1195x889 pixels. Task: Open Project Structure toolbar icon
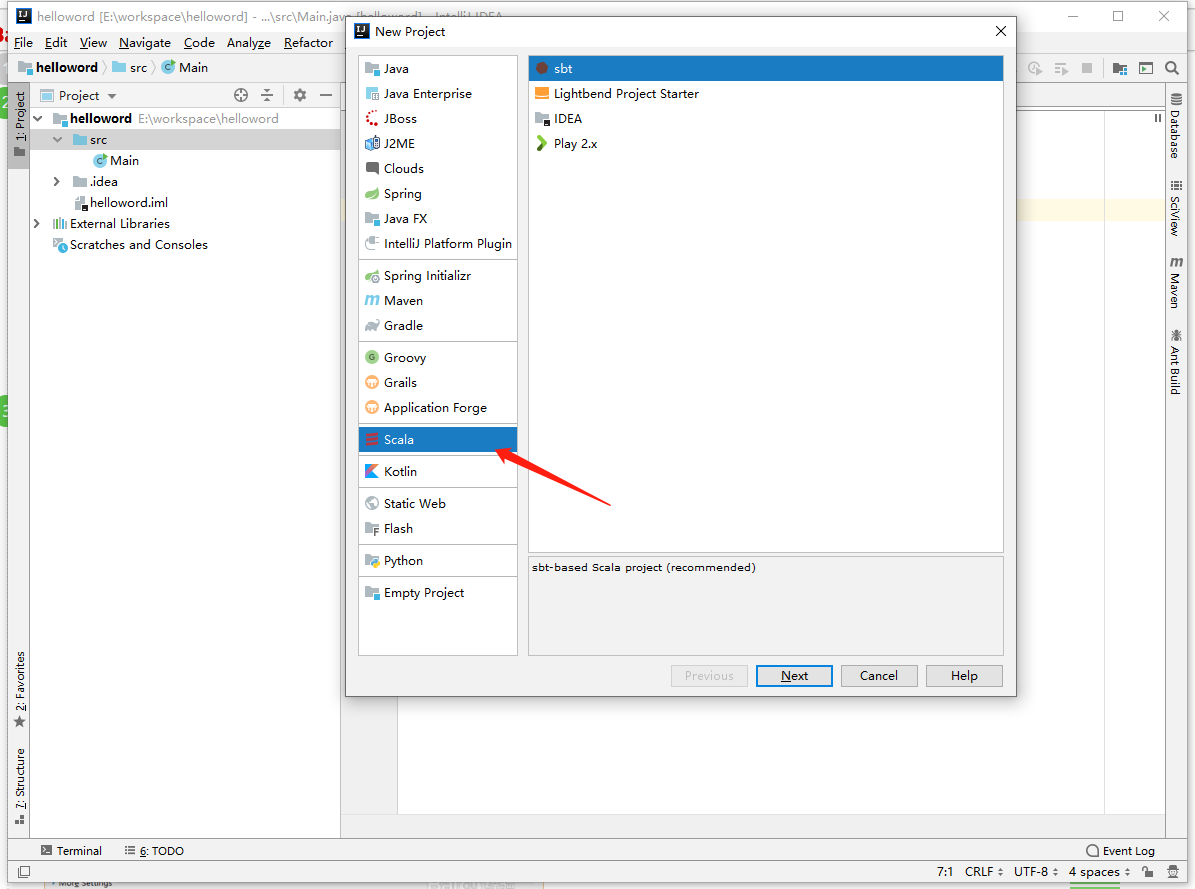[1120, 69]
